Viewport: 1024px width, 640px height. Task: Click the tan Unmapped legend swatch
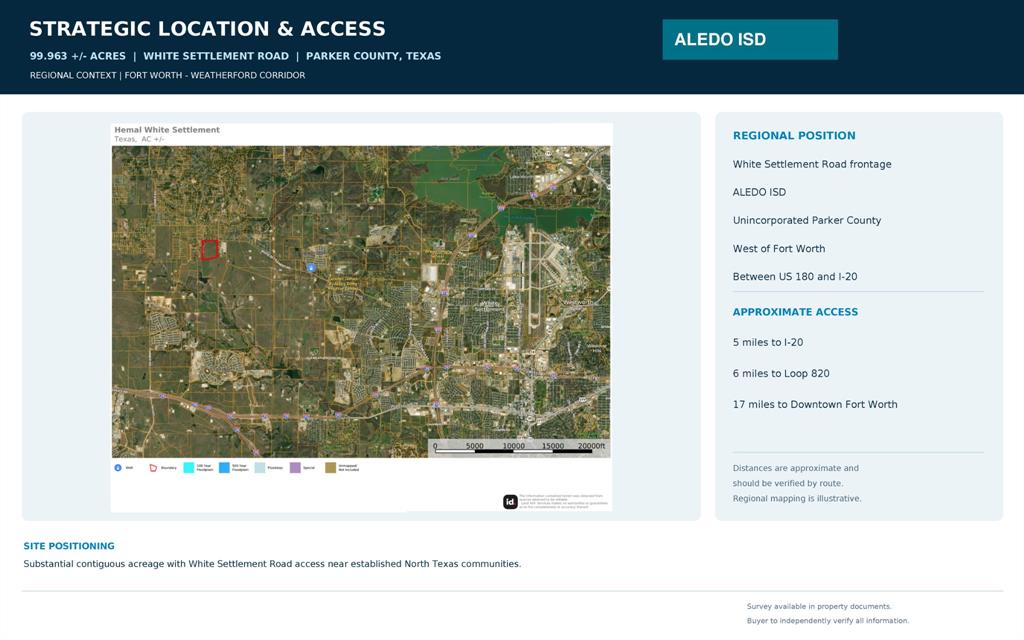(x=330, y=468)
